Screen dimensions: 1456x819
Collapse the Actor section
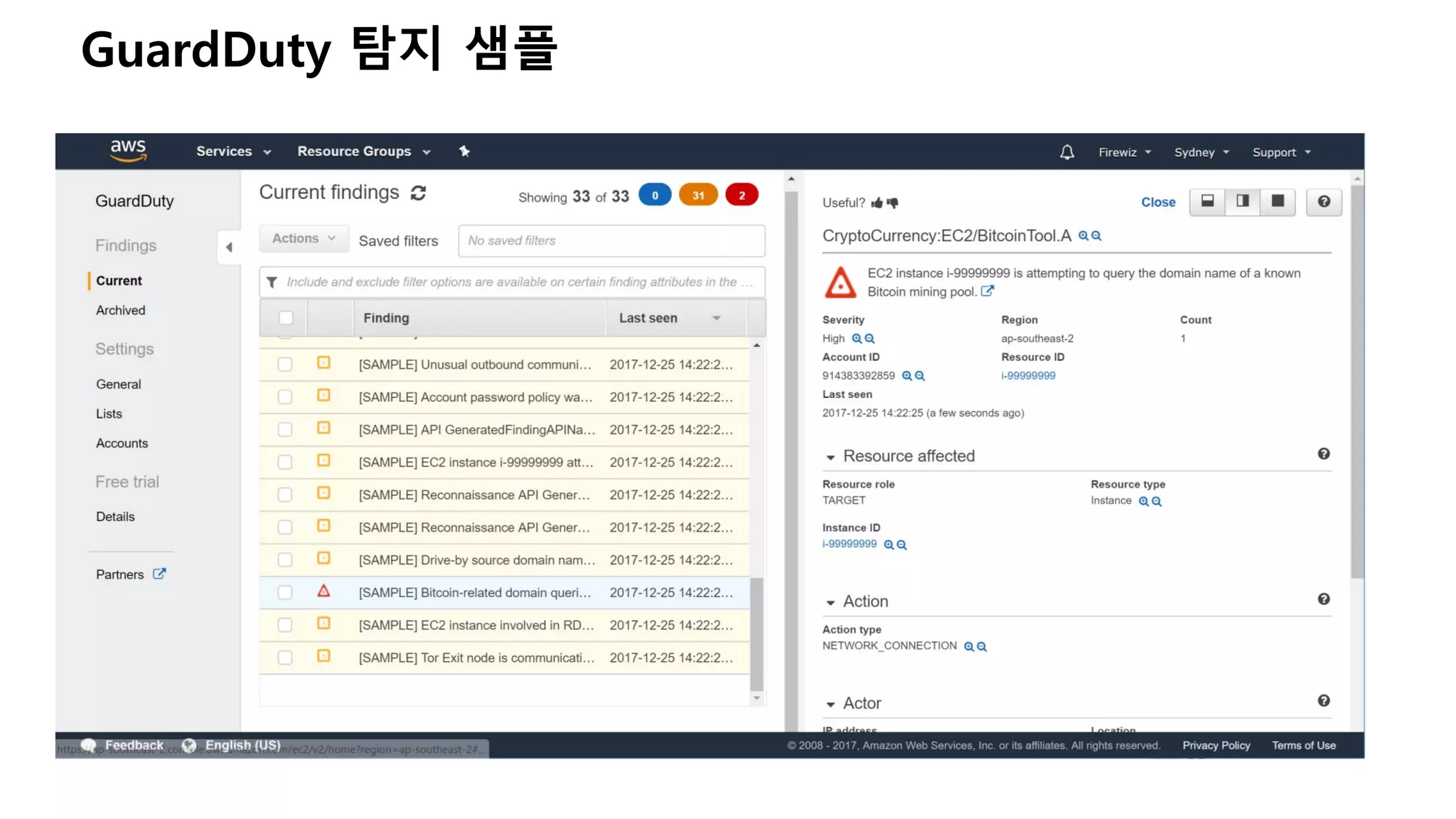click(x=830, y=705)
